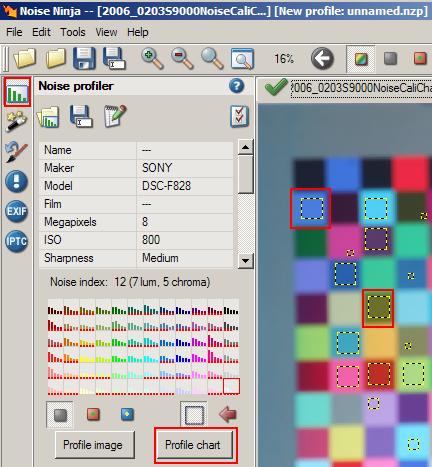The height and width of the screenshot is (467, 432).
Task: Click the first open folder toolbar icon
Action: pyautogui.click(x=25, y=58)
